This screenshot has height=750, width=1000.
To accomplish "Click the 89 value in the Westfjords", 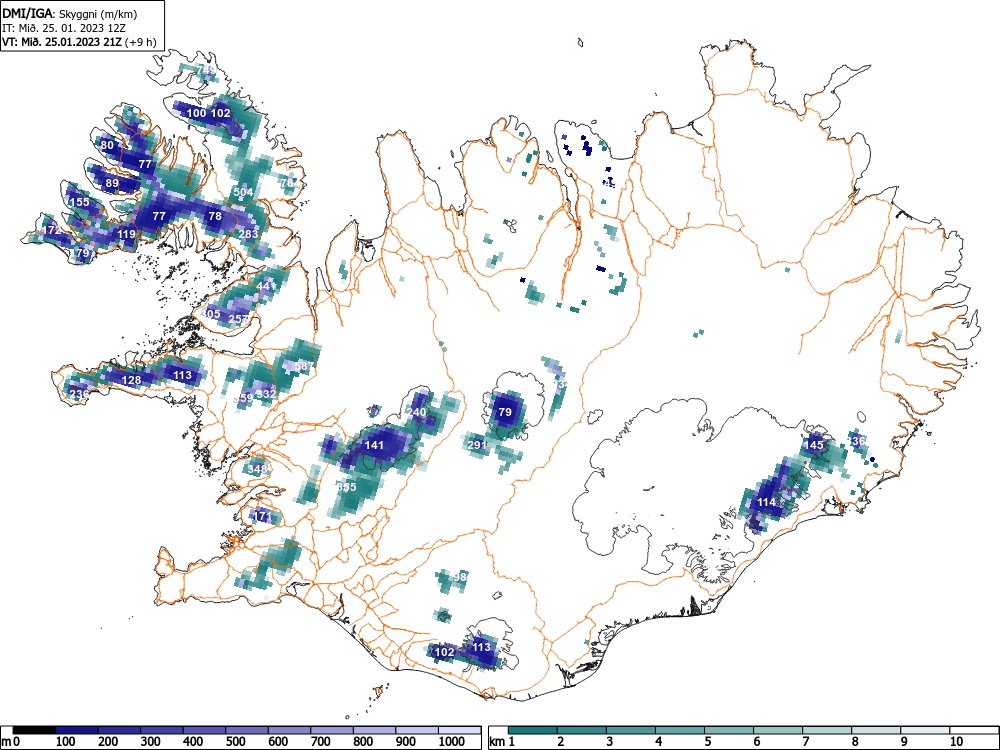I will coord(112,183).
